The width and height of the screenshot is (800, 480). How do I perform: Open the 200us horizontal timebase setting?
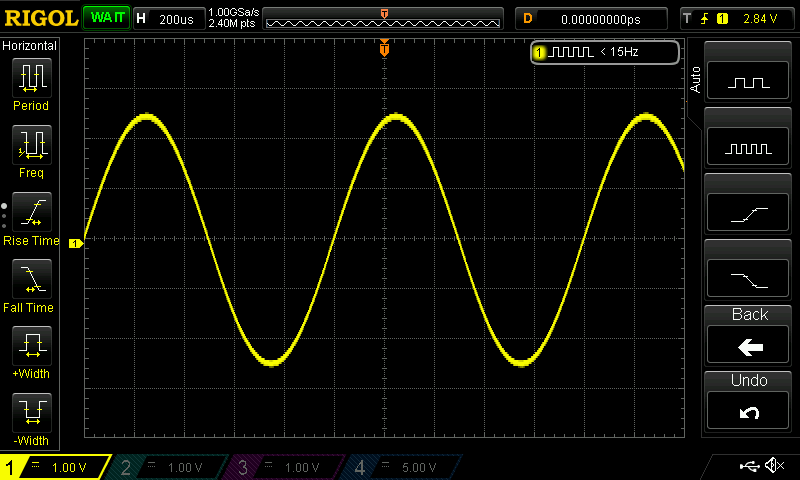coord(168,18)
